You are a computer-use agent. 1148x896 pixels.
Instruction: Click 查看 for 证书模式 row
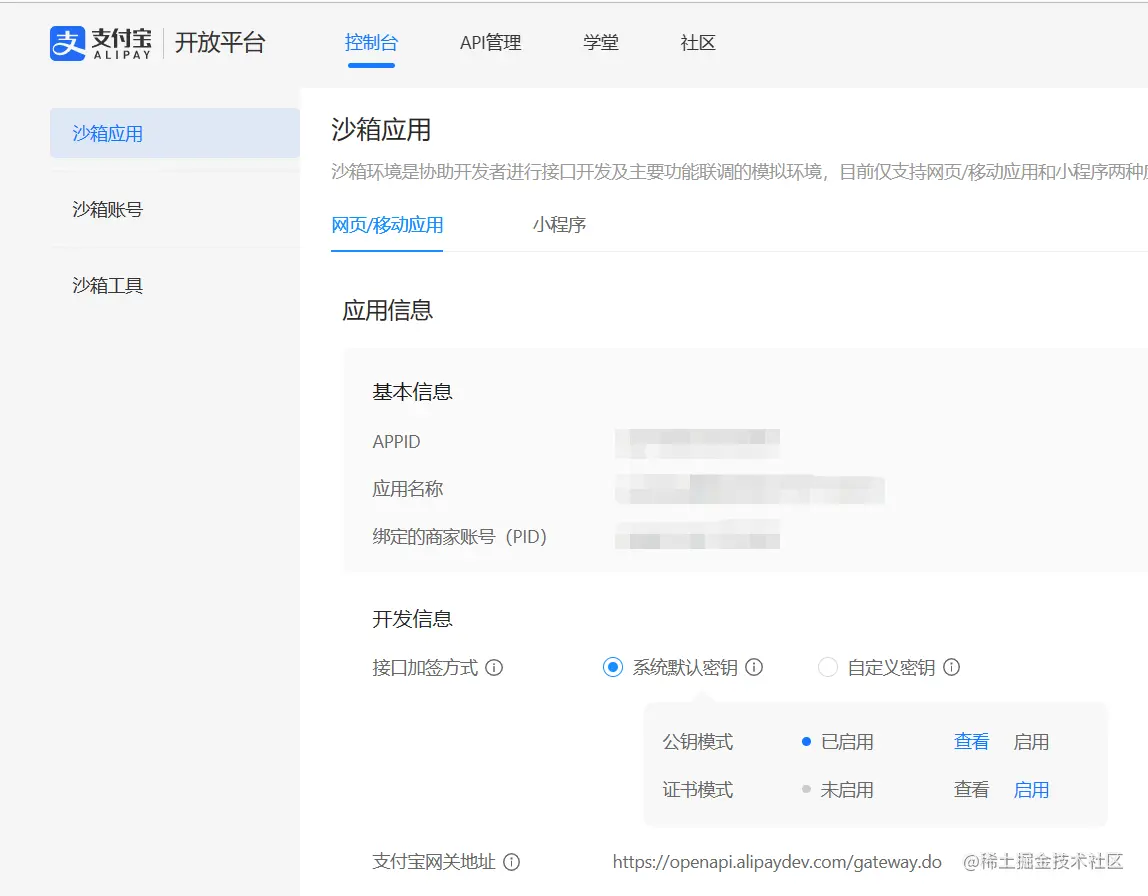click(x=972, y=791)
